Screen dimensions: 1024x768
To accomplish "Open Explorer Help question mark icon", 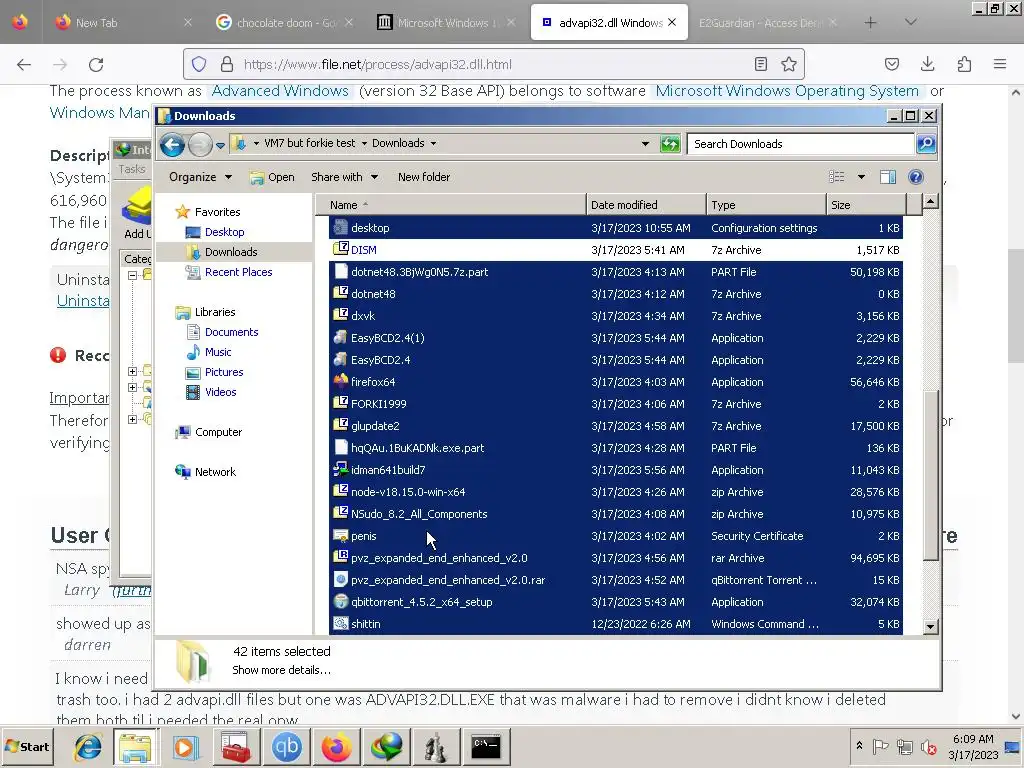I will tap(916, 177).
